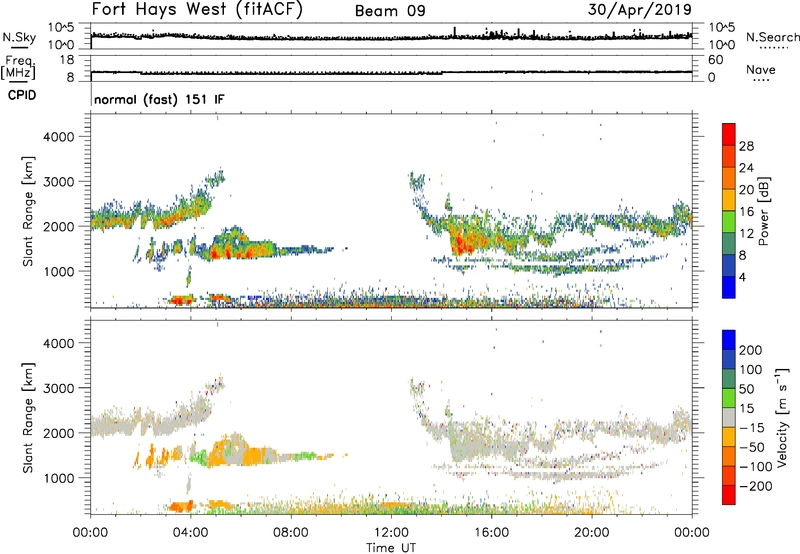Click the Power colorbar segment between 16 and 20
800x554 pixels.
click(x=729, y=200)
